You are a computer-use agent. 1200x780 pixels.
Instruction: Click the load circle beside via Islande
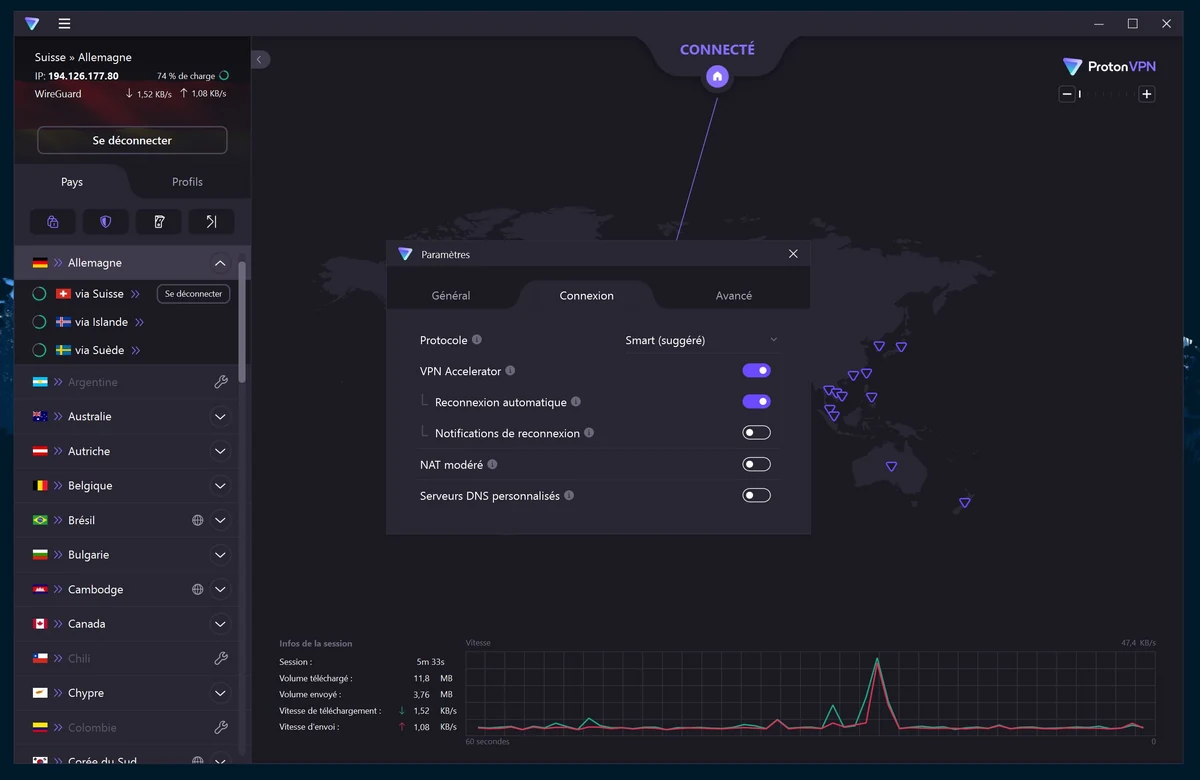(x=39, y=322)
